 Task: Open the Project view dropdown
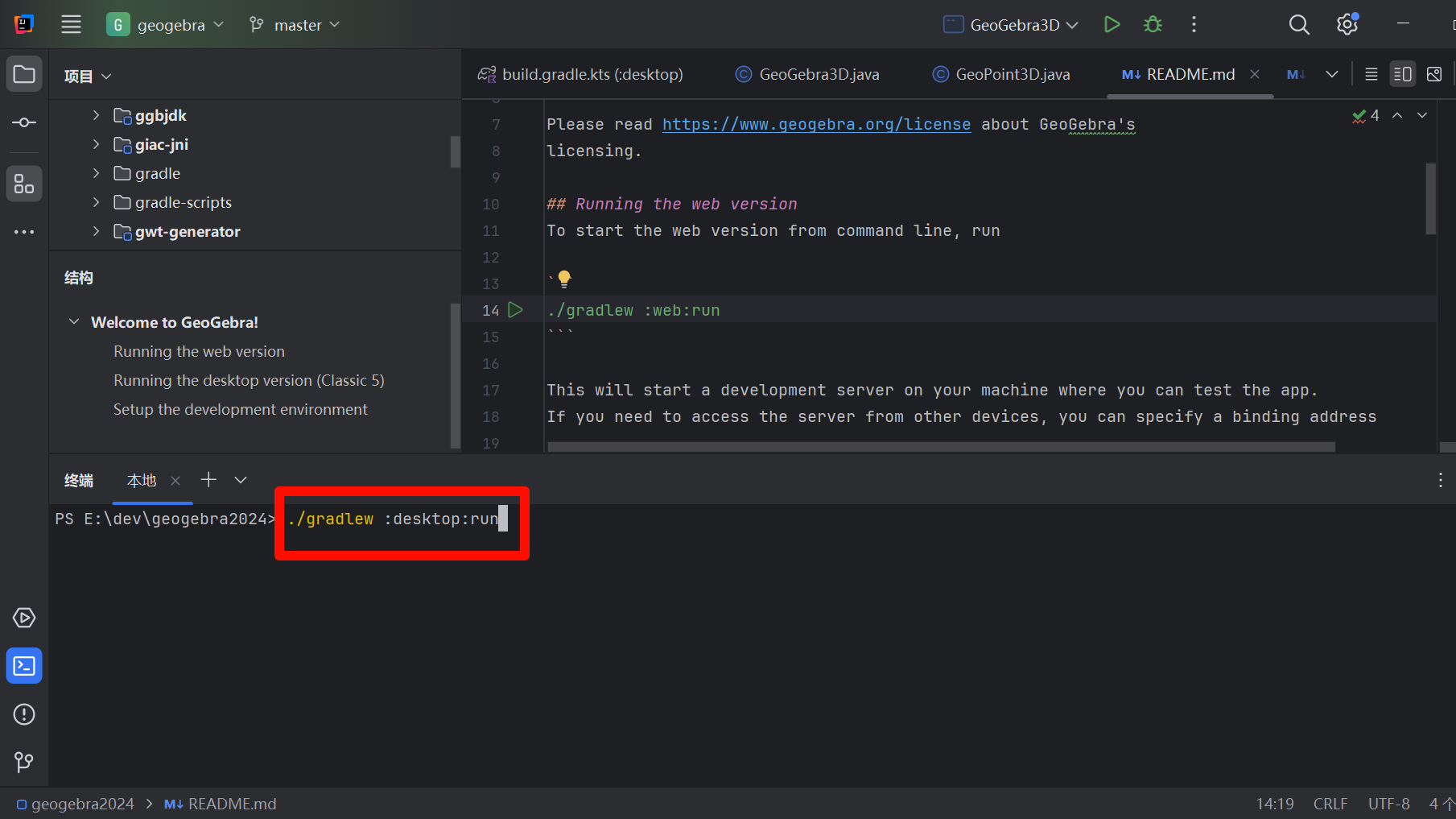click(x=88, y=77)
